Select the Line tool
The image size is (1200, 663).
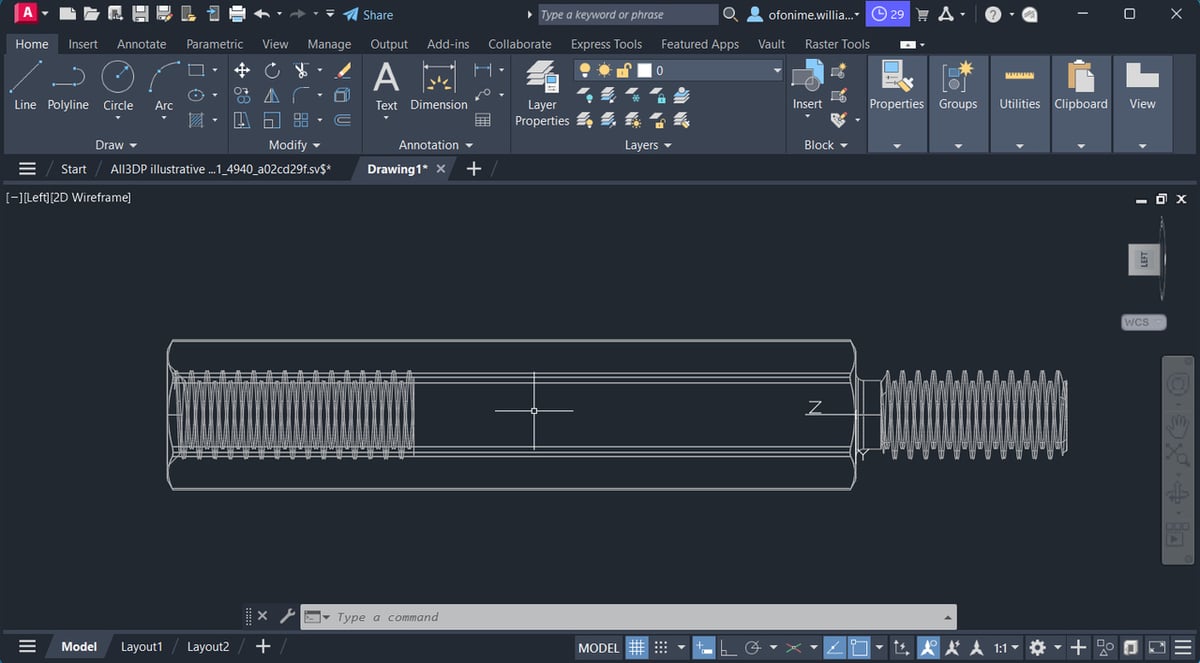click(25, 88)
